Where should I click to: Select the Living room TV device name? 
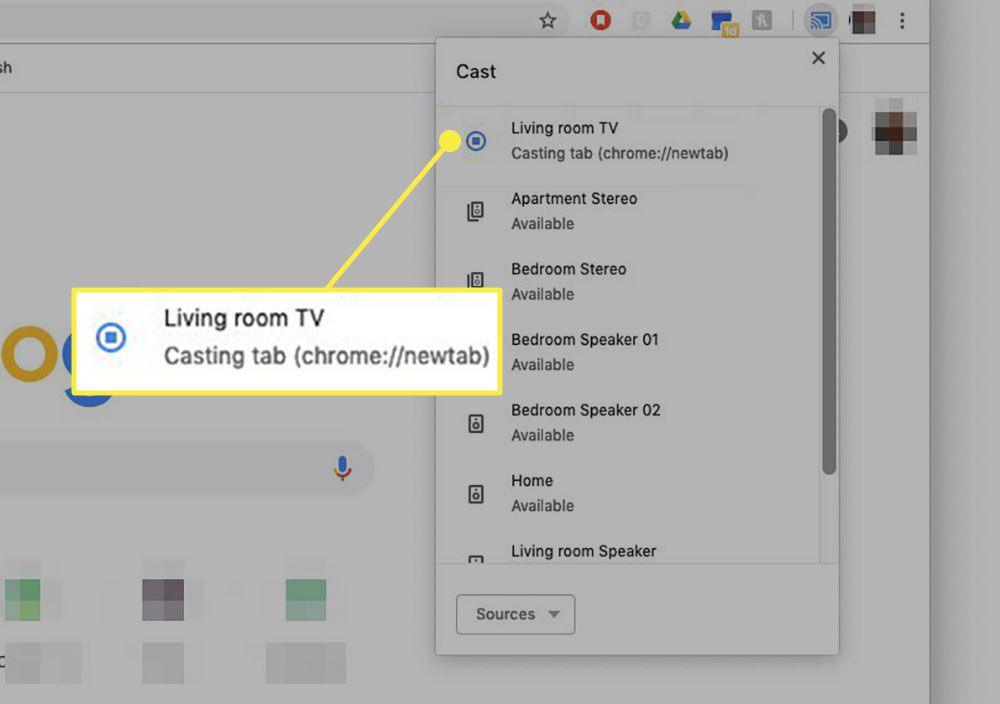pos(564,128)
